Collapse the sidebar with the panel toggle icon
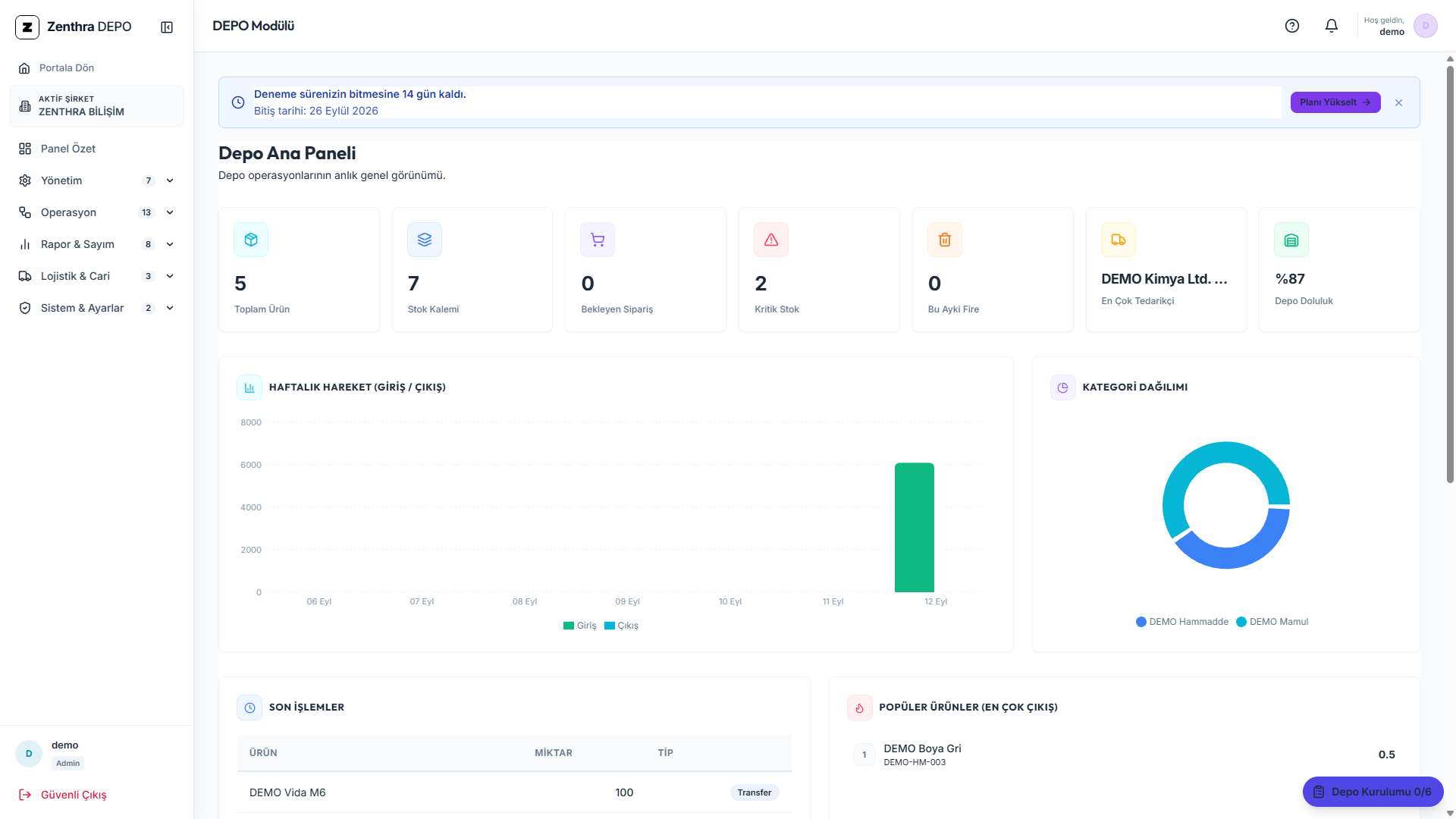1456x819 pixels. [x=167, y=27]
